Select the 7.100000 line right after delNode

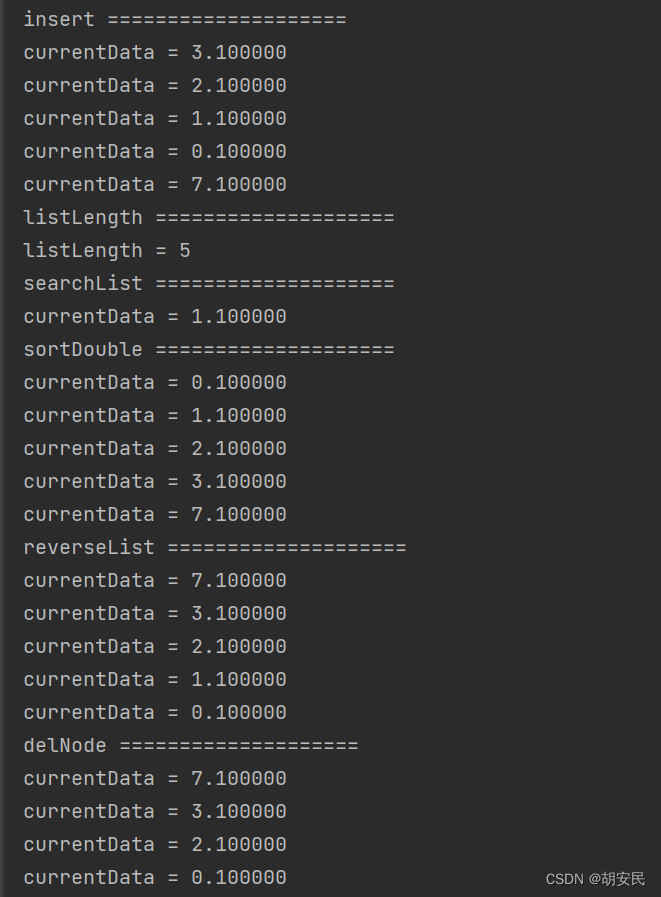[155, 778]
